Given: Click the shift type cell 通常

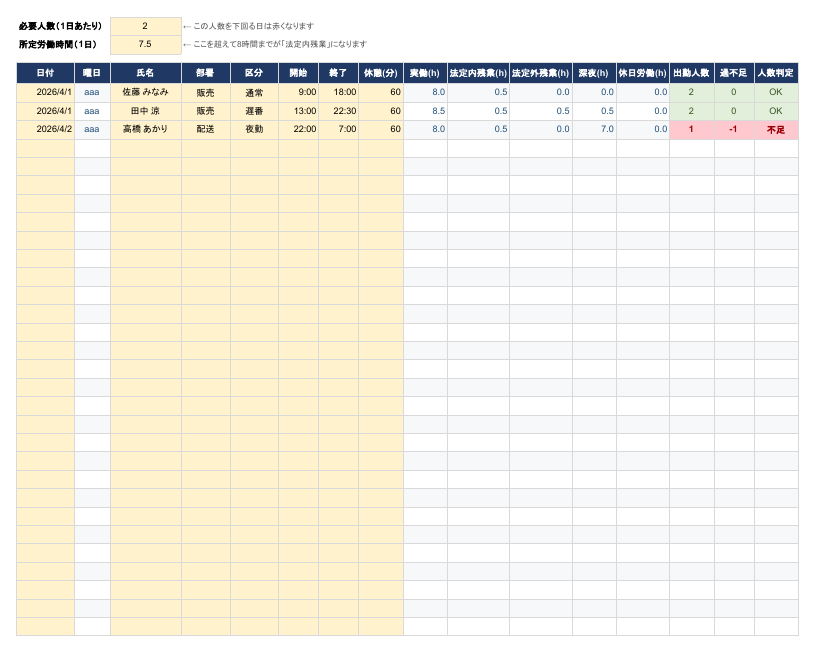Looking at the screenshot, I should pyautogui.click(x=254, y=93).
